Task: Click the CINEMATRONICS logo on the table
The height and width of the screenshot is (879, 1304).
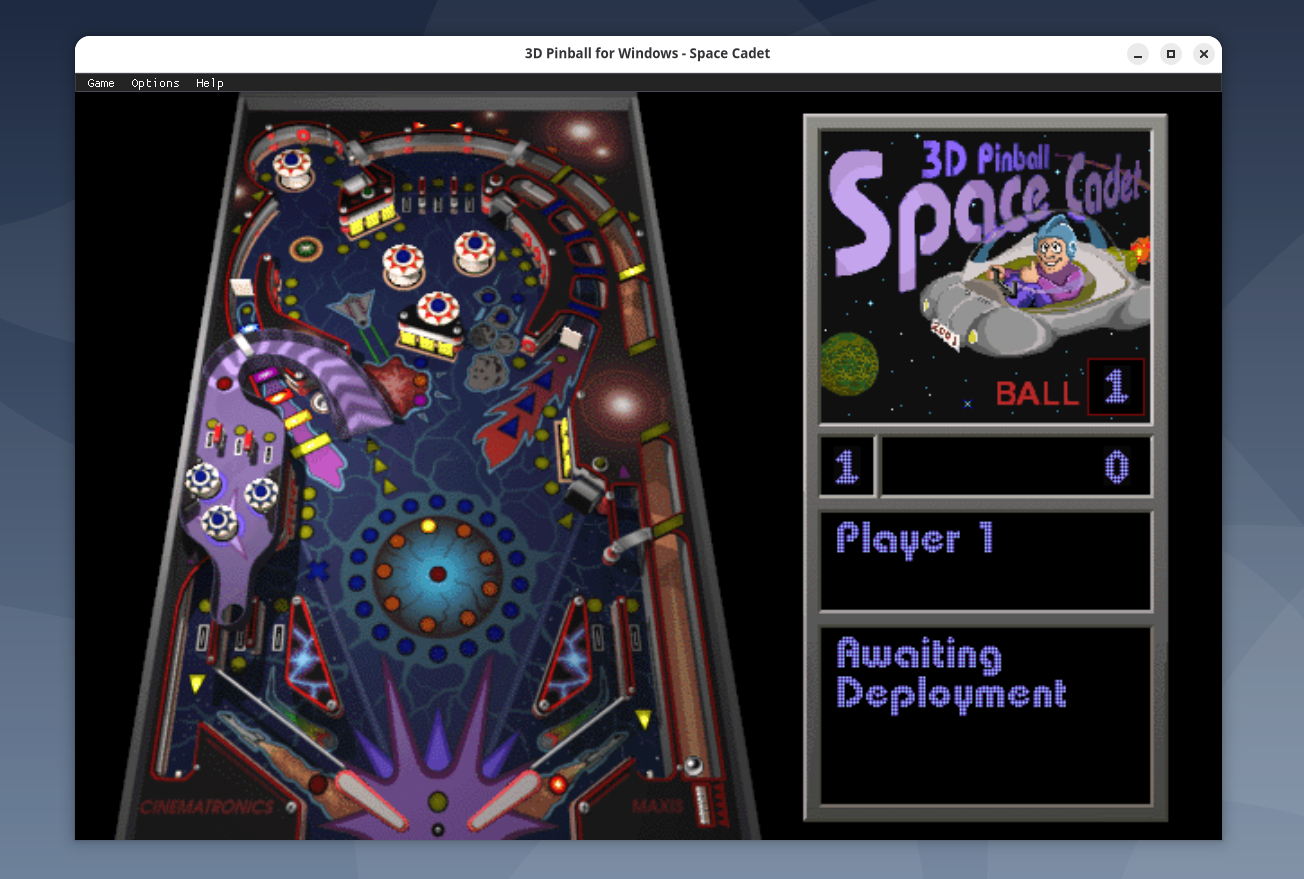Action: (x=206, y=806)
